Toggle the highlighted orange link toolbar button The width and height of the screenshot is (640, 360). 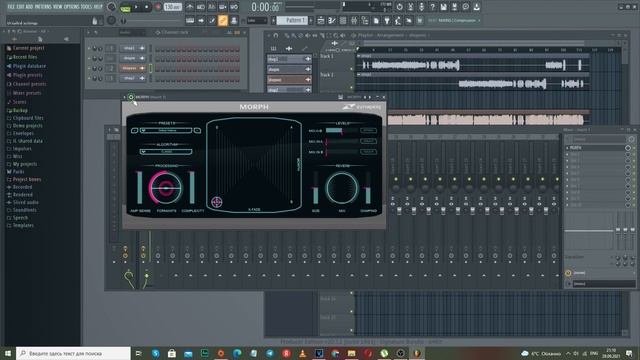[x=223, y=20]
